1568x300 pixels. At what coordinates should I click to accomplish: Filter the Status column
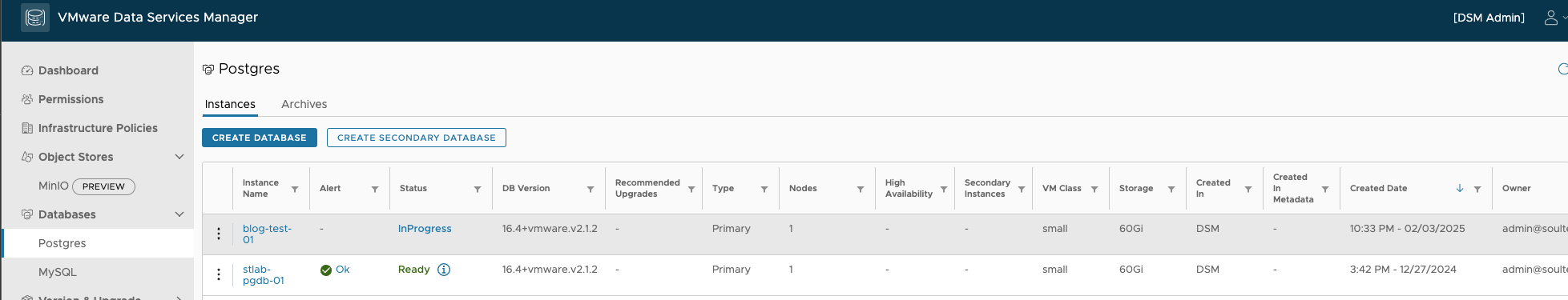478,190
